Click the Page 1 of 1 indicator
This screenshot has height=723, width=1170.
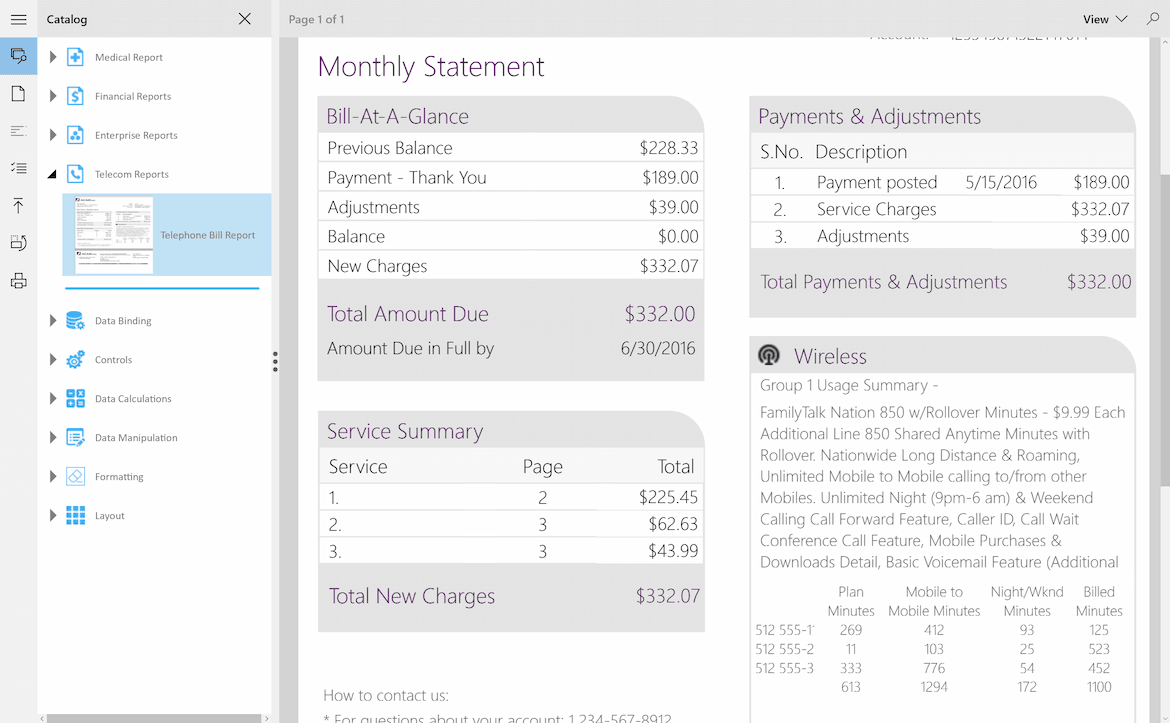(316, 19)
